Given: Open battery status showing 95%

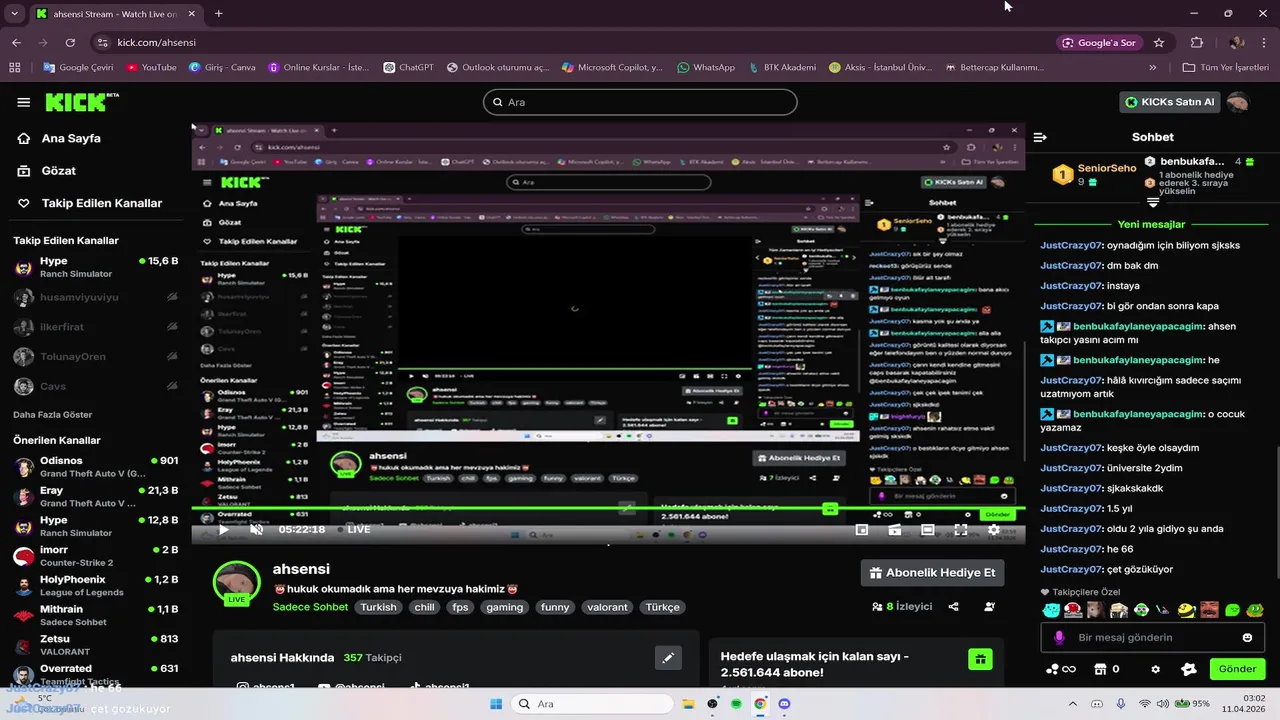Looking at the screenshot, I should pyautogui.click(x=1193, y=704).
